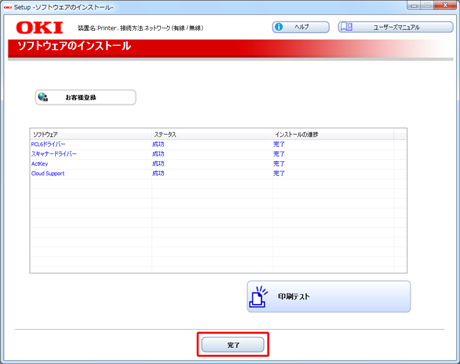Image resolution: width=460 pixels, height=364 pixels.
Task: Click the 完了 progress for the PCL6 driver
Action: click(279, 144)
